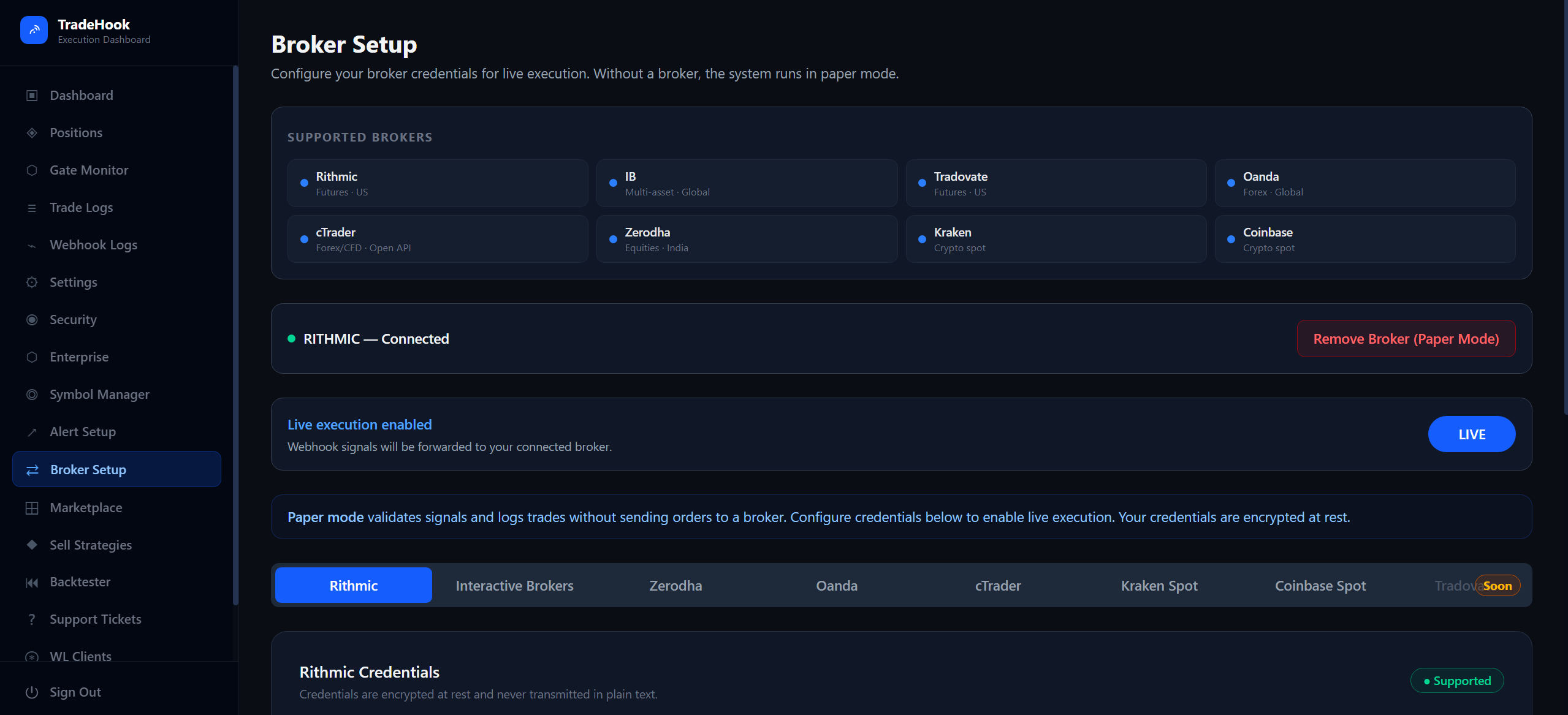This screenshot has height=715, width=1568.
Task: Click the Positions diamond icon
Action: (32, 133)
